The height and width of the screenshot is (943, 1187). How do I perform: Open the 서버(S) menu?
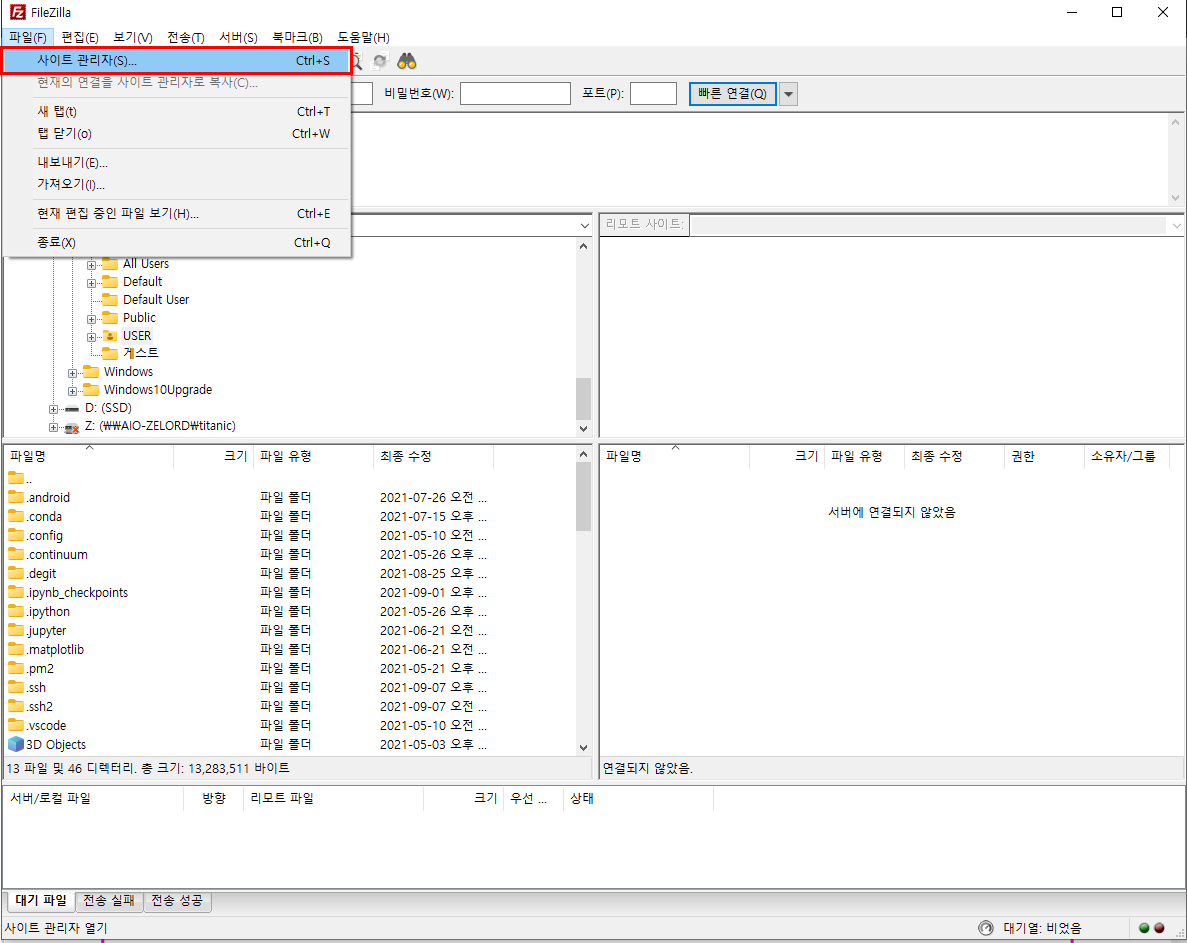[x=238, y=37]
